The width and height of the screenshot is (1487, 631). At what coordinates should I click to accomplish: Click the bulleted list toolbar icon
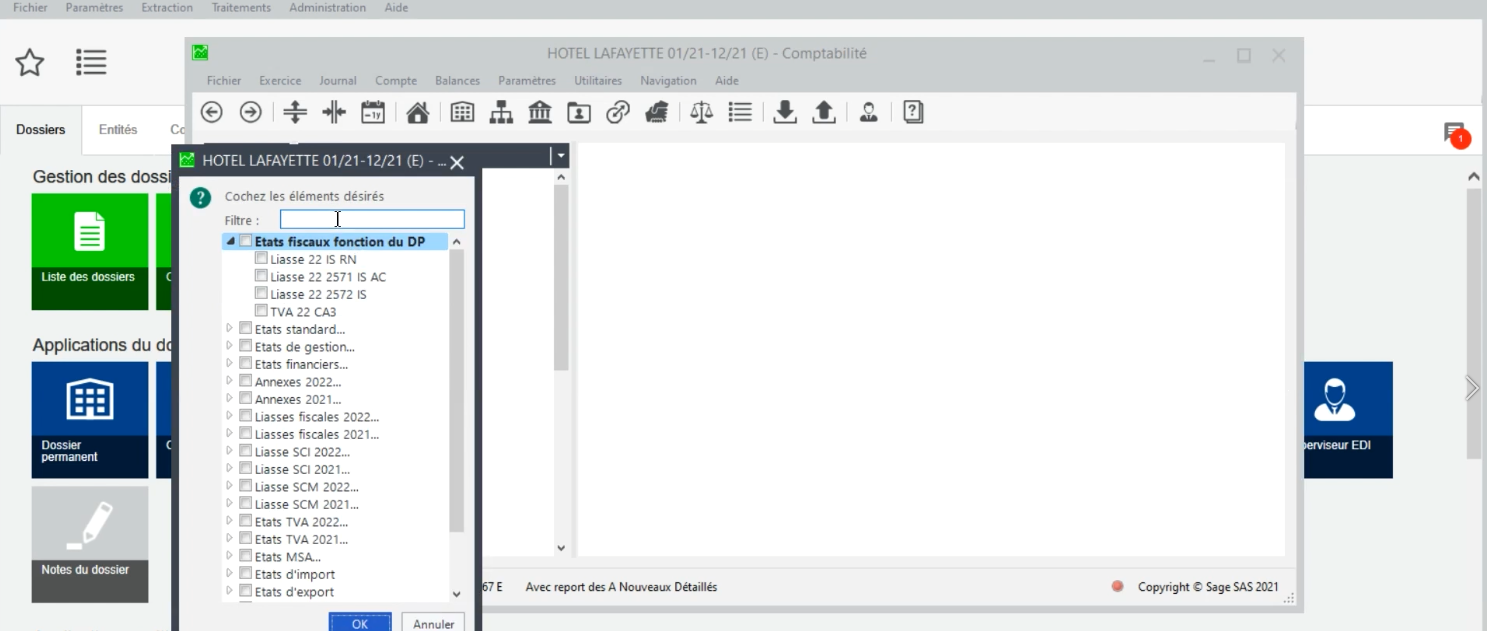(740, 113)
